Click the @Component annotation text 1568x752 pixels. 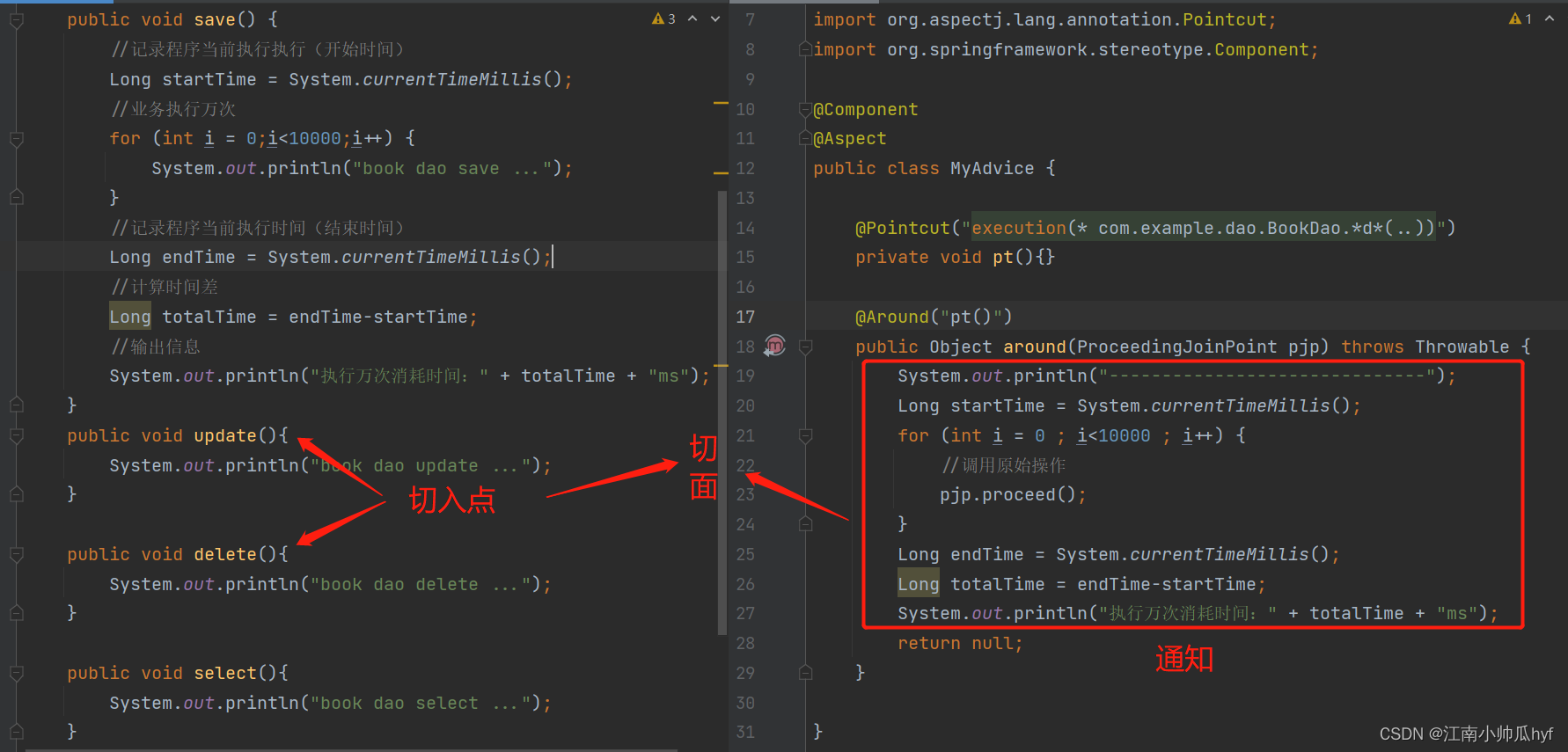point(866,109)
